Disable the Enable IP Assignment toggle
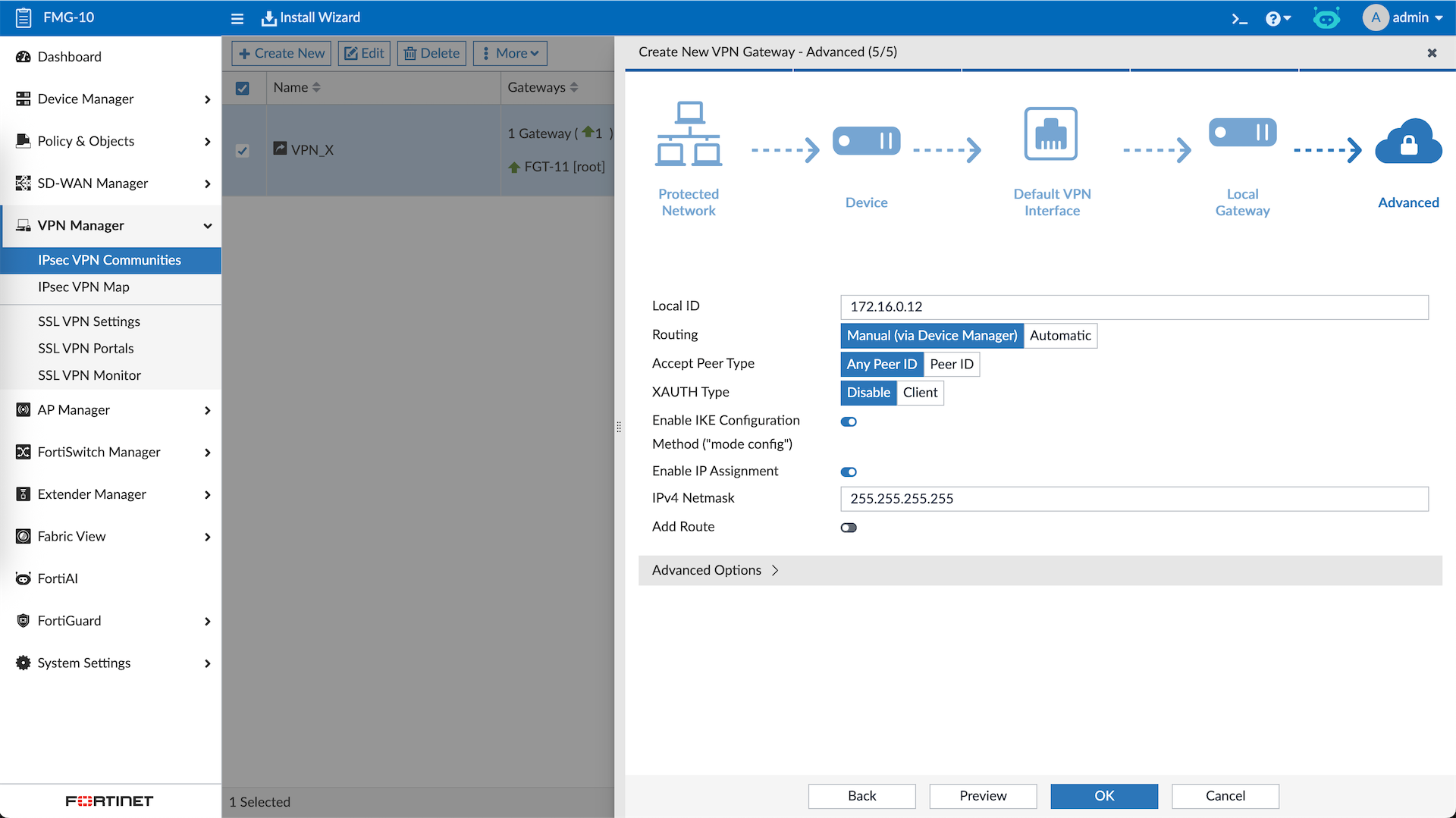This screenshot has height=818, width=1456. pos(849,472)
